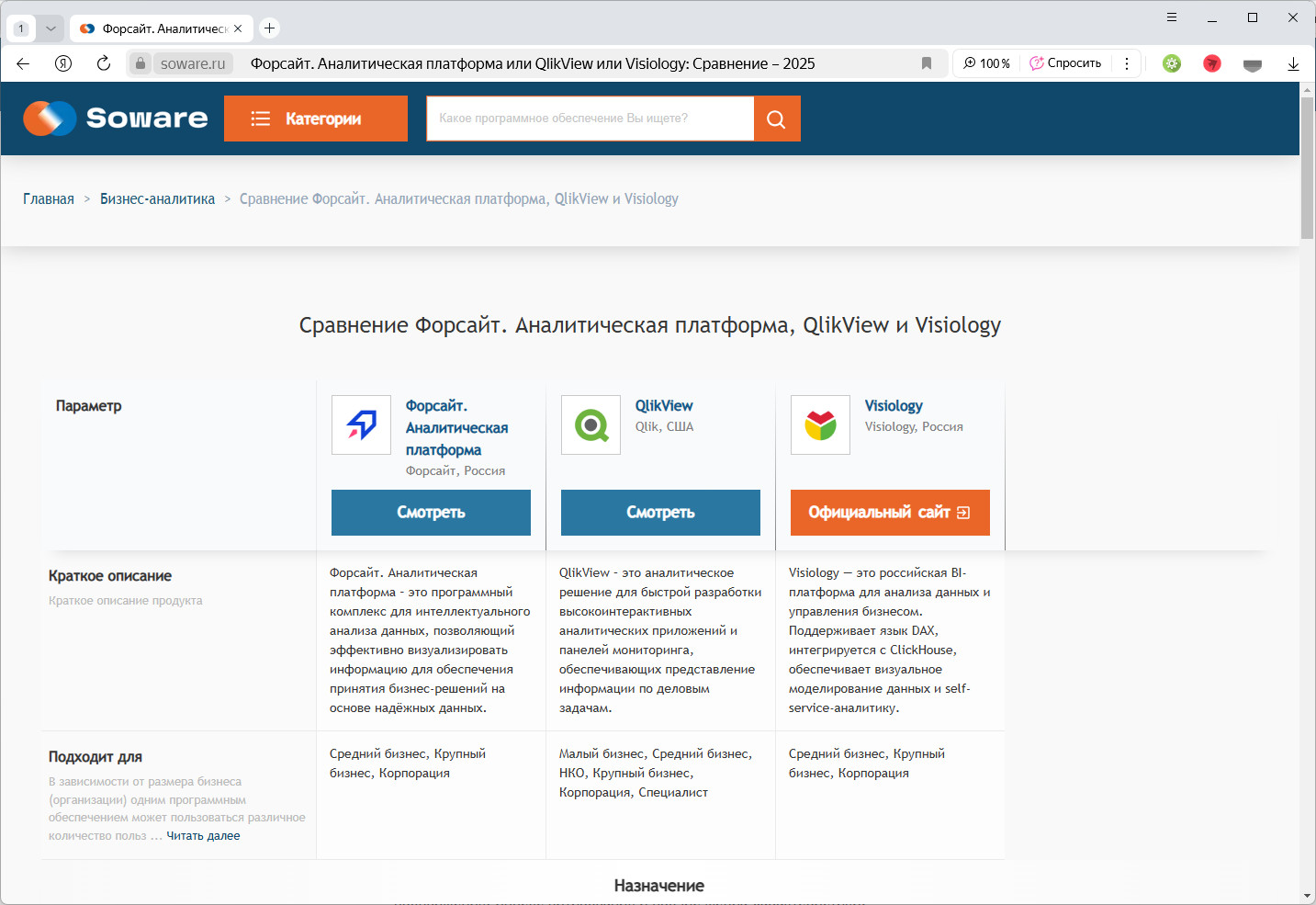Open a new browser tab

pos(269,28)
